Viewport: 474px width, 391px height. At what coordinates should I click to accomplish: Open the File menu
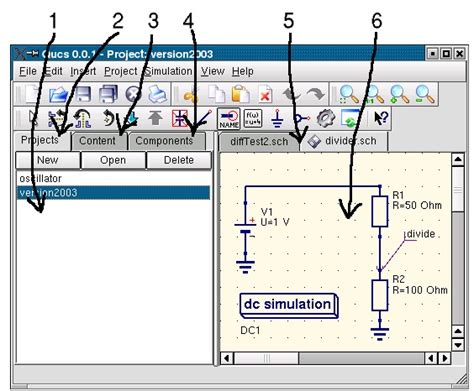tap(28, 71)
